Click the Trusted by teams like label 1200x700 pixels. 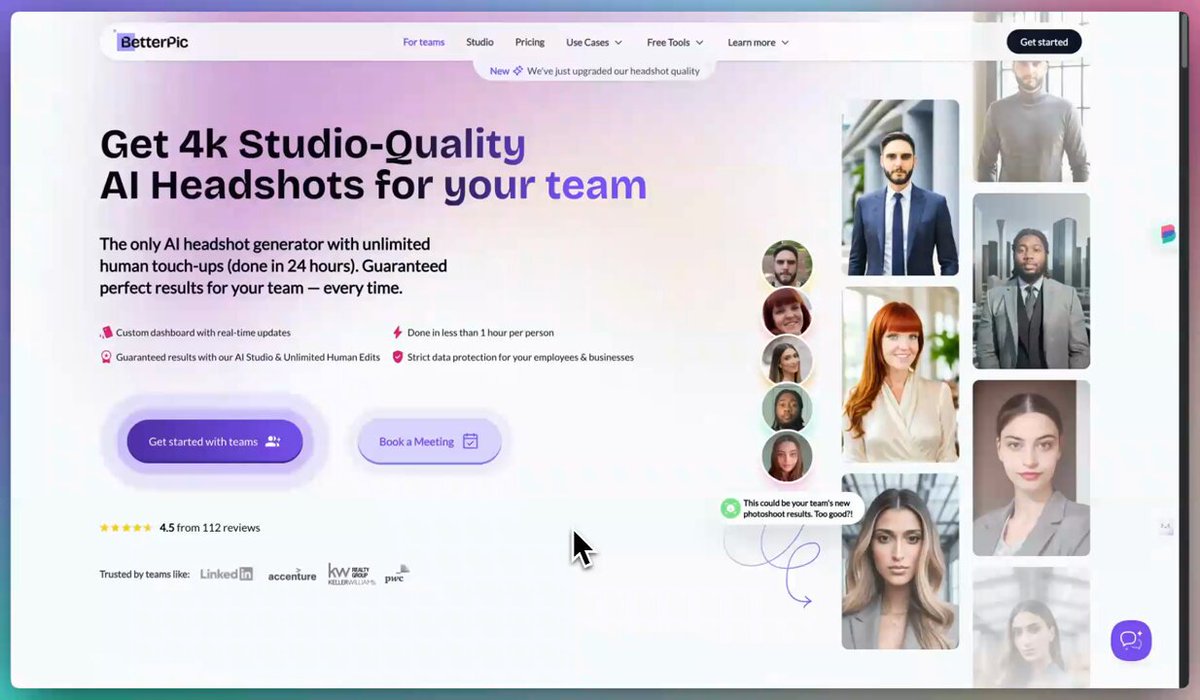(x=145, y=575)
